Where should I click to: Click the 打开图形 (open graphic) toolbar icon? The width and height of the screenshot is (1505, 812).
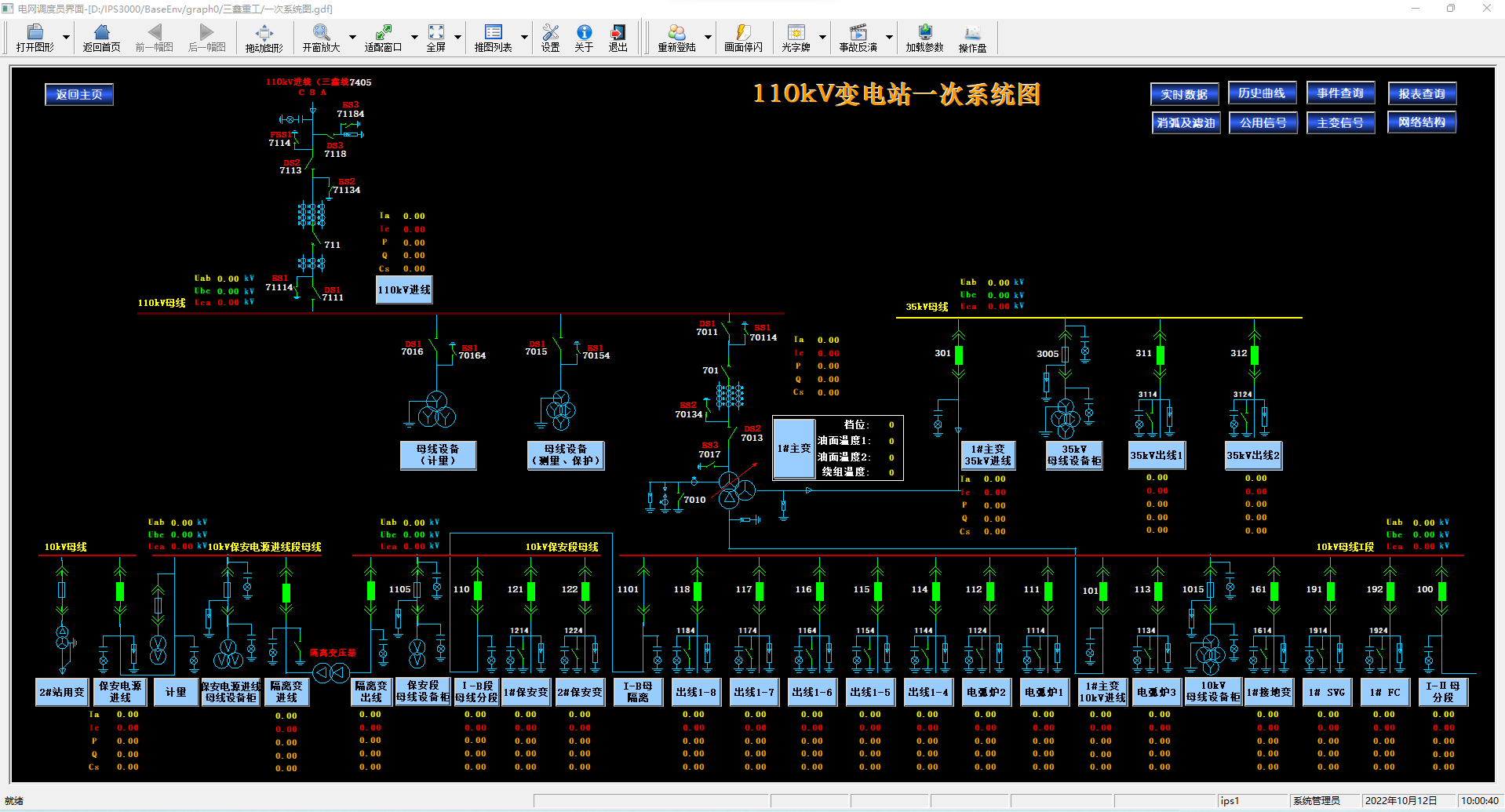click(x=35, y=37)
